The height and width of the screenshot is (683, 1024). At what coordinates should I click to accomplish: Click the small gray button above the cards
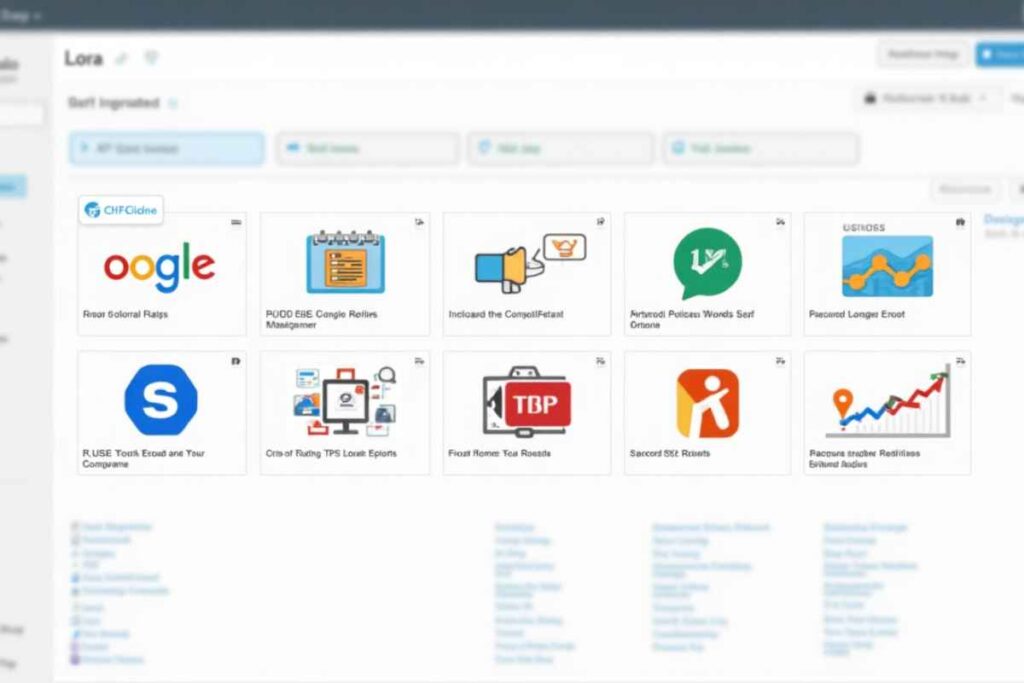pyautogui.click(x=965, y=189)
